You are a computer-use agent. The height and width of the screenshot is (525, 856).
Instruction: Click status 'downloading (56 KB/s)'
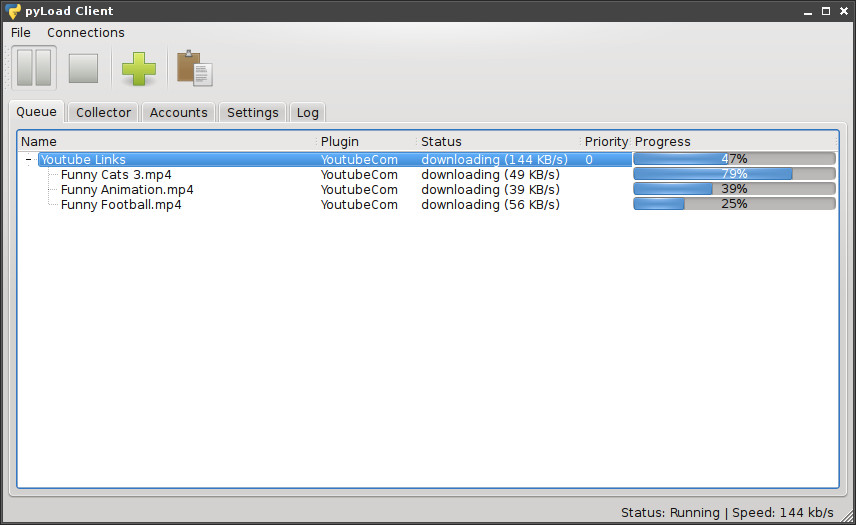[x=490, y=205]
